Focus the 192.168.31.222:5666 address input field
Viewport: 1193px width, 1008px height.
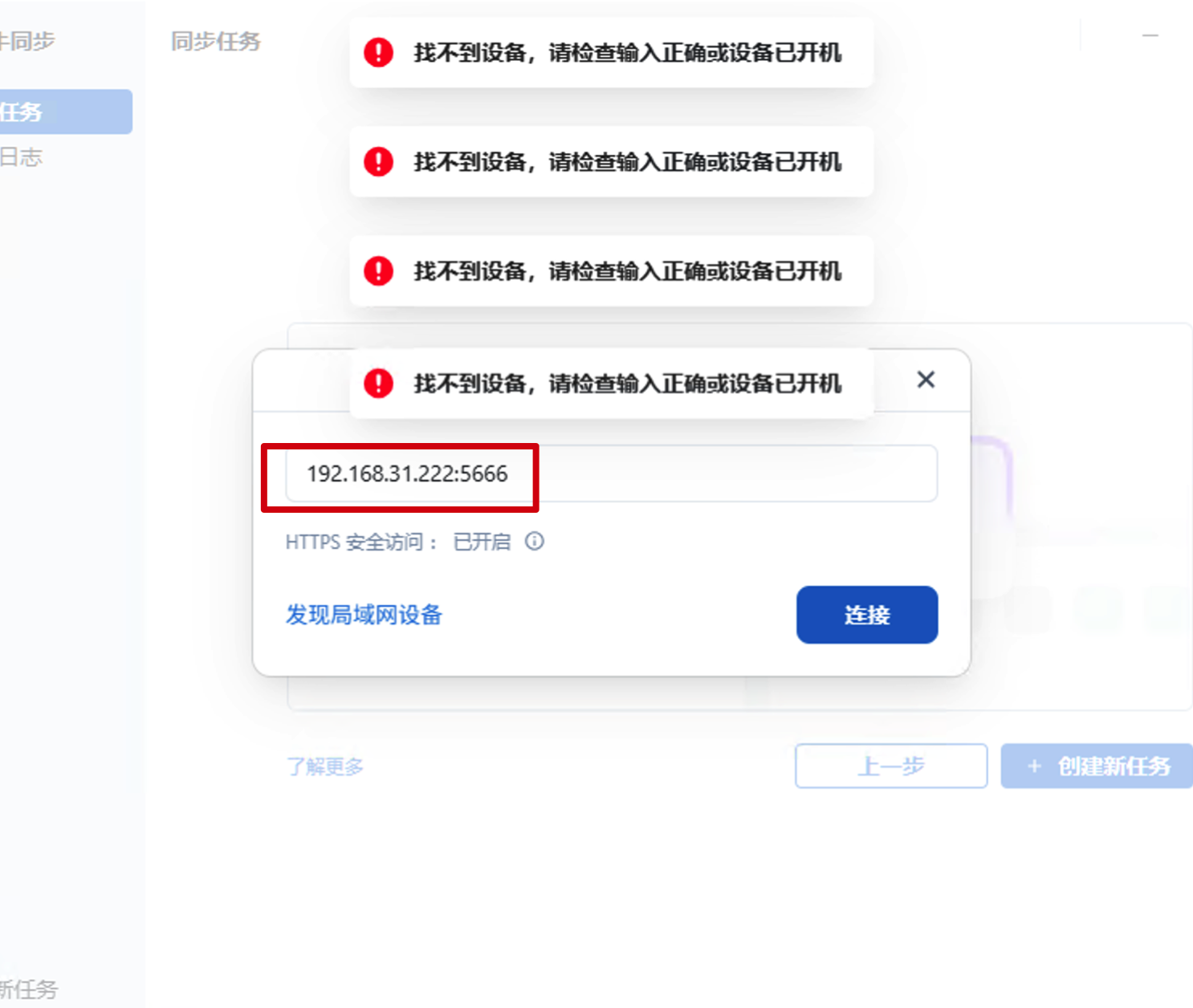click(x=612, y=474)
